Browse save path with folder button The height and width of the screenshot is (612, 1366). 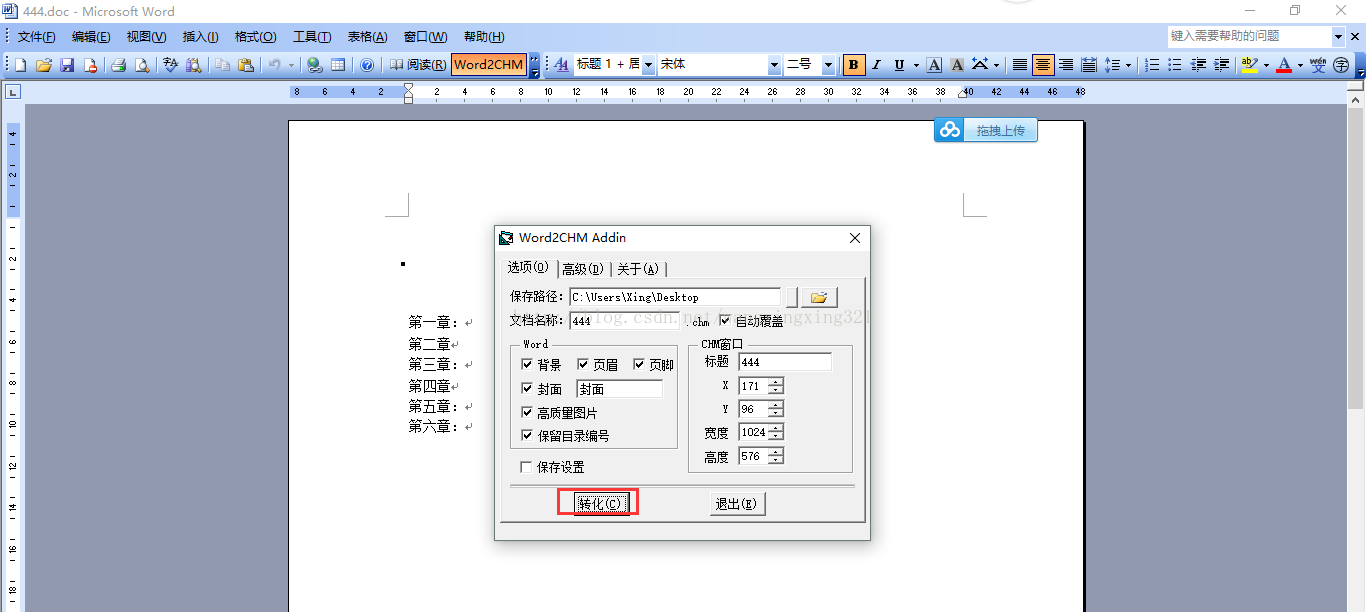[x=819, y=297]
